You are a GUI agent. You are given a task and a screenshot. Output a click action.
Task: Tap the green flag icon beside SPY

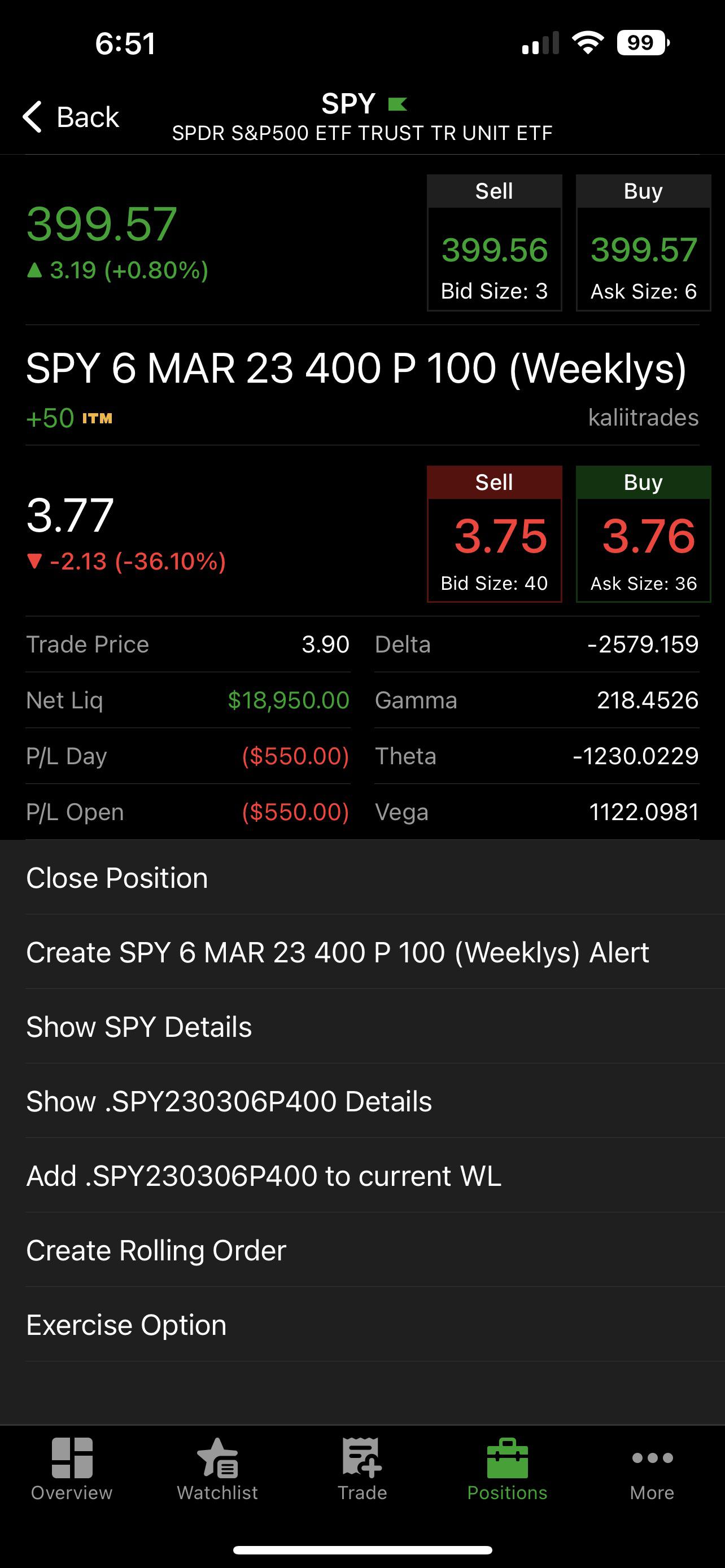(x=398, y=104)
